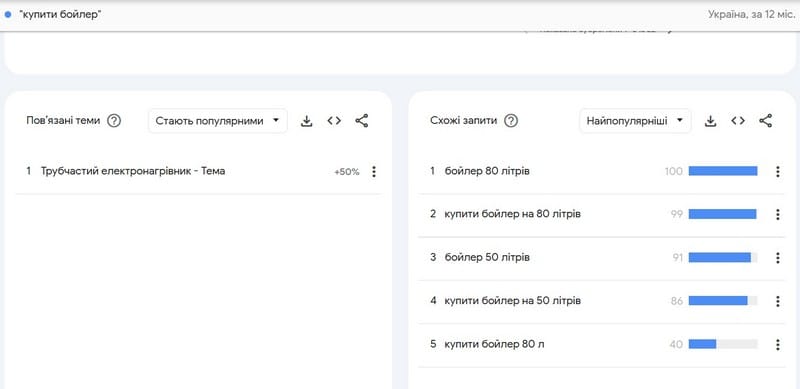This screenshot has height=389, width=800.
Task: Open query купити бойлер на 80 літрів
Action: pyautogui.click(x=512, y=214)
